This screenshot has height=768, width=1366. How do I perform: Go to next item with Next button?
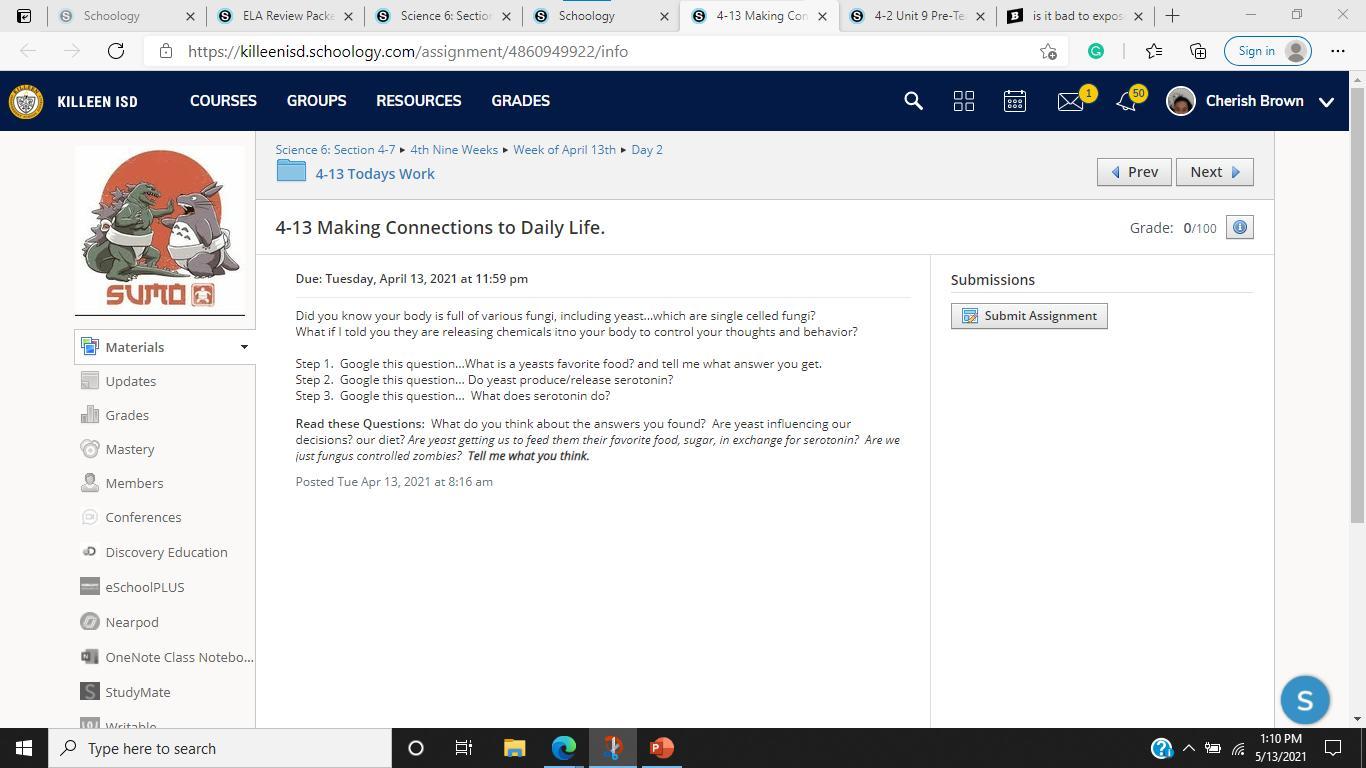pos(1214,172)
